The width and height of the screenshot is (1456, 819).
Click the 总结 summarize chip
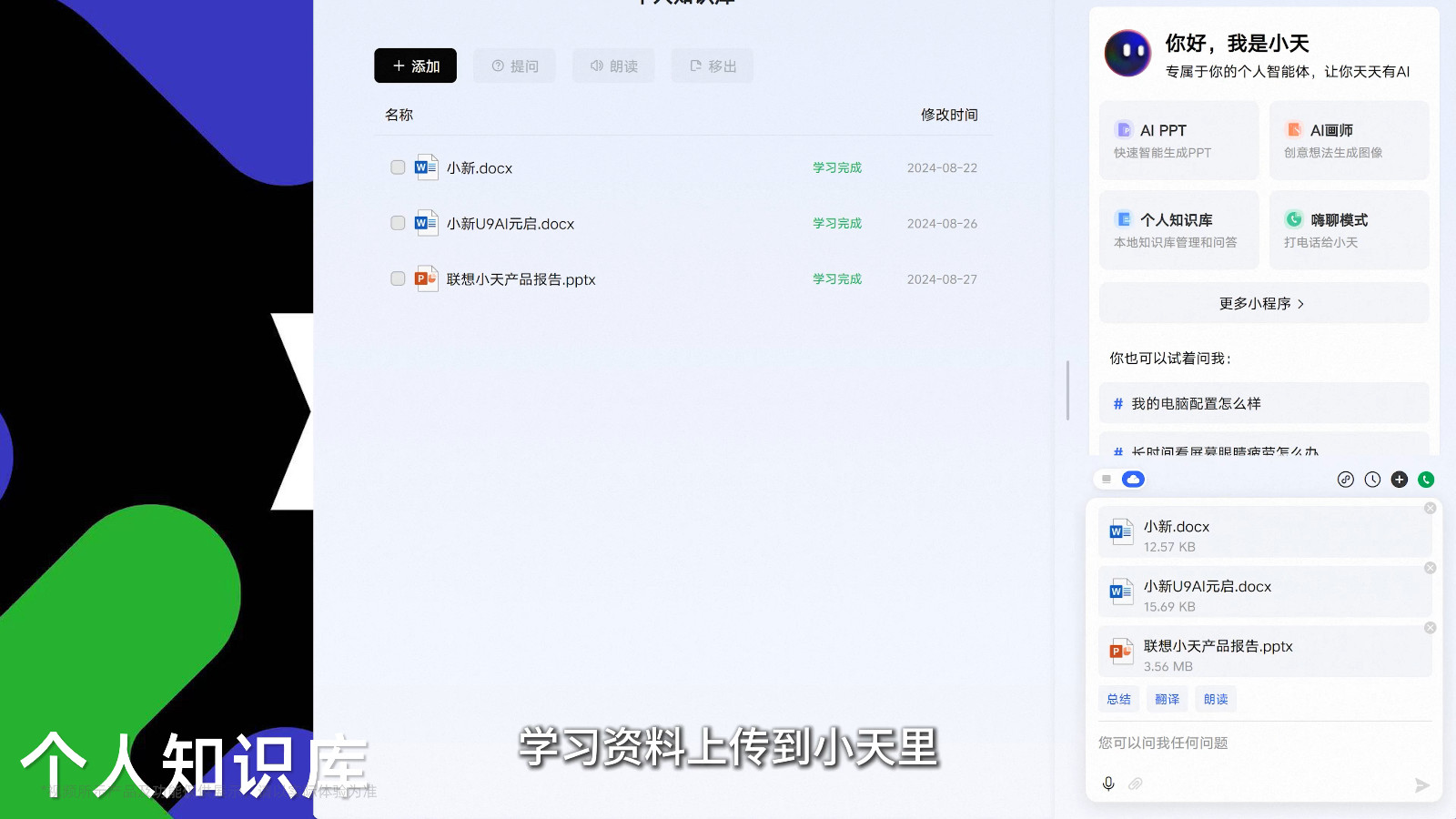(x=1118, y=699)
